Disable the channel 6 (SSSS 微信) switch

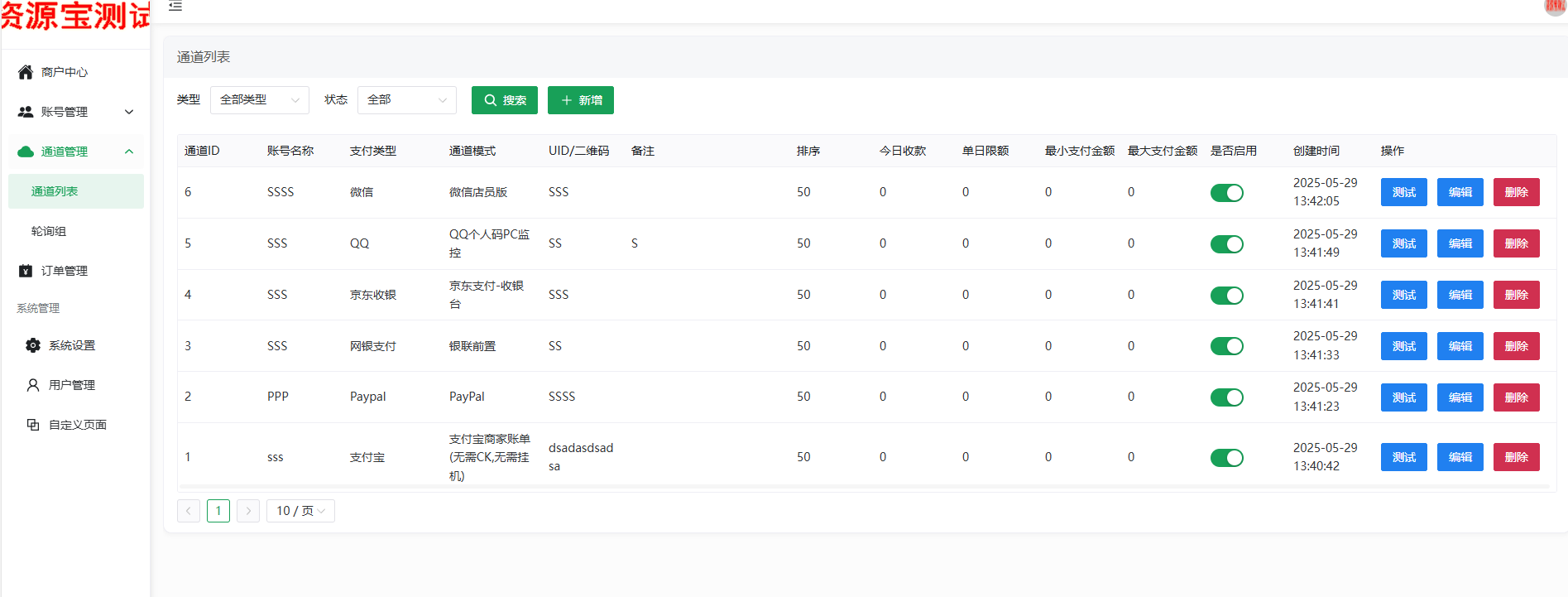(1227, 193)
